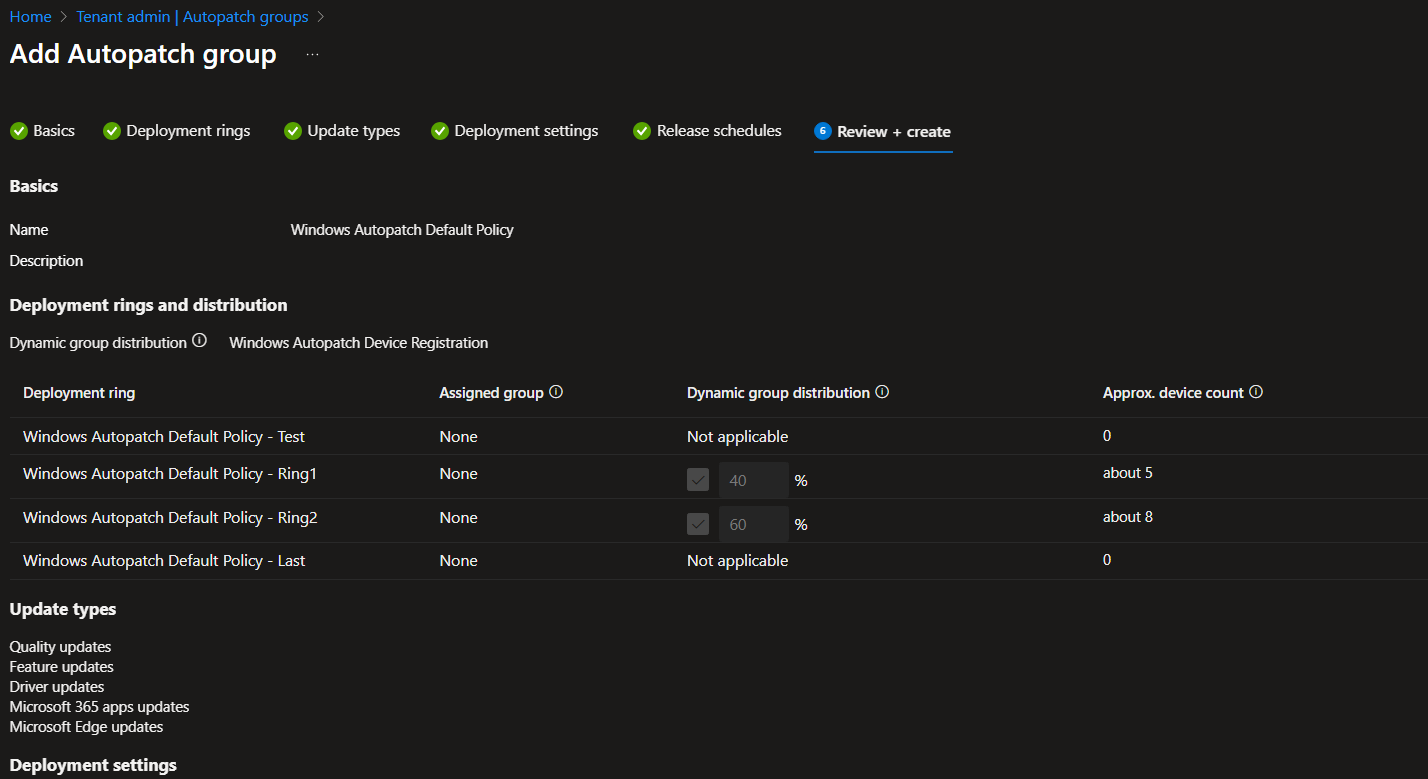Click the Dynamic group distribution column info icon

click(881, 391)
